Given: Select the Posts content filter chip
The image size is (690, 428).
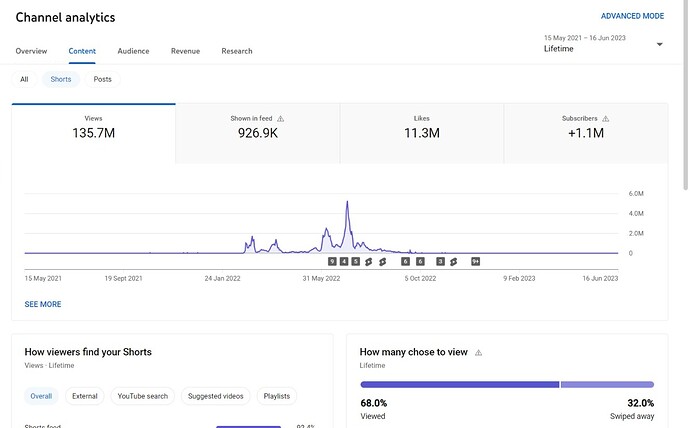Looking at the screenshot, I should point(103,79).
